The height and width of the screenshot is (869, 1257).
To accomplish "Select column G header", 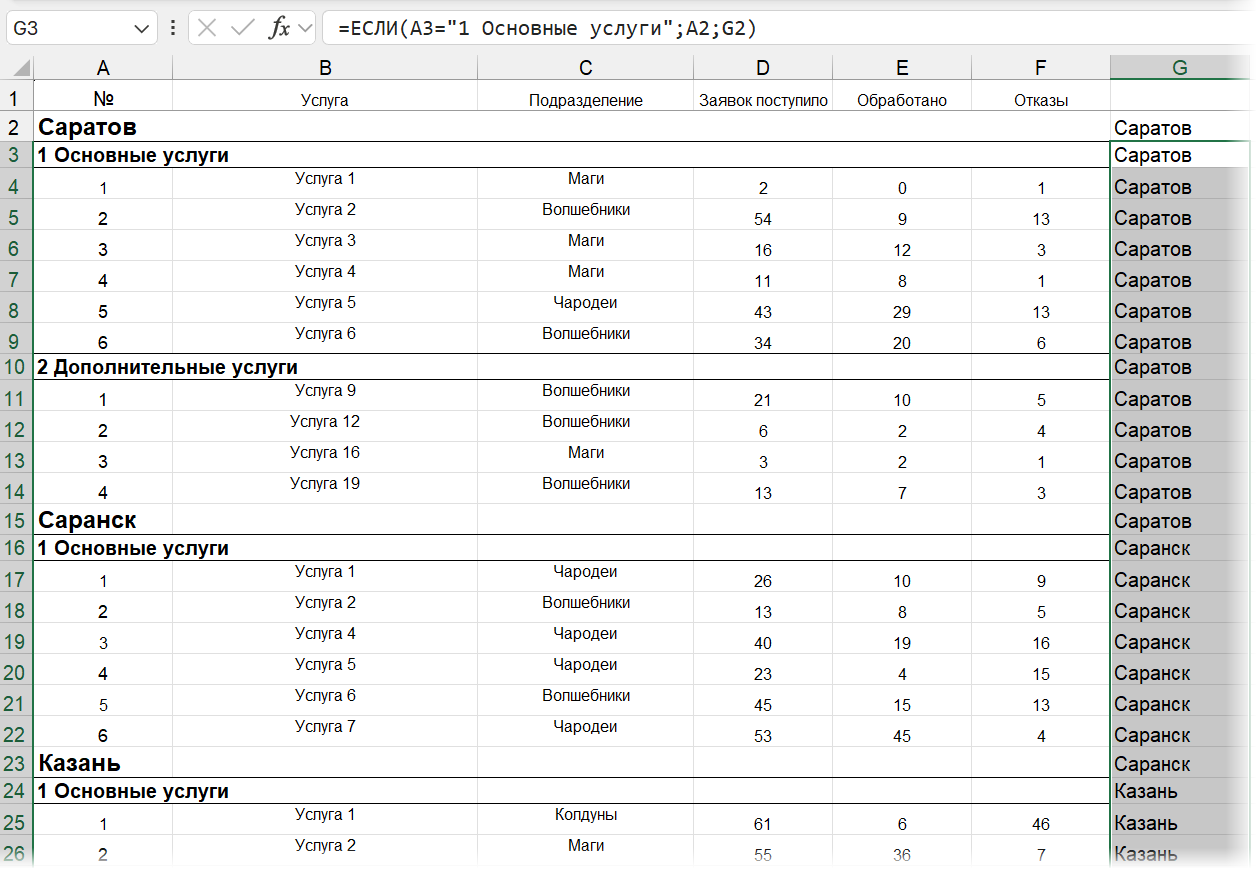I will [1179, 68].
